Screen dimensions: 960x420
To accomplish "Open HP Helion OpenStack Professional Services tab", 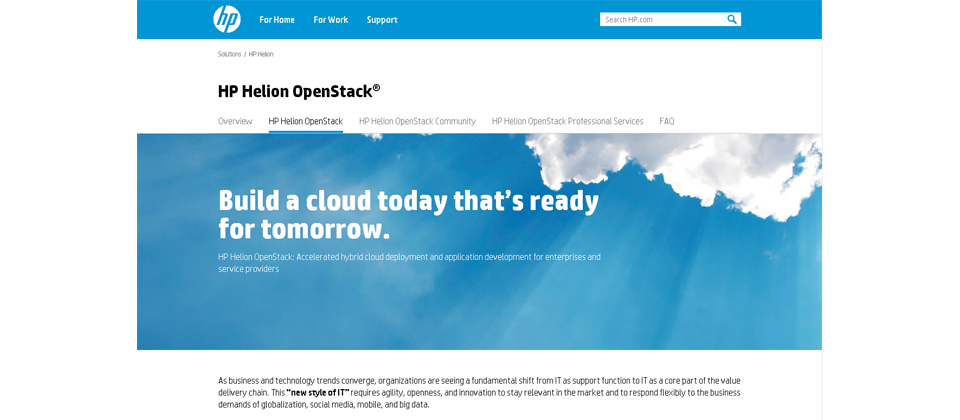I will (568, 121).
